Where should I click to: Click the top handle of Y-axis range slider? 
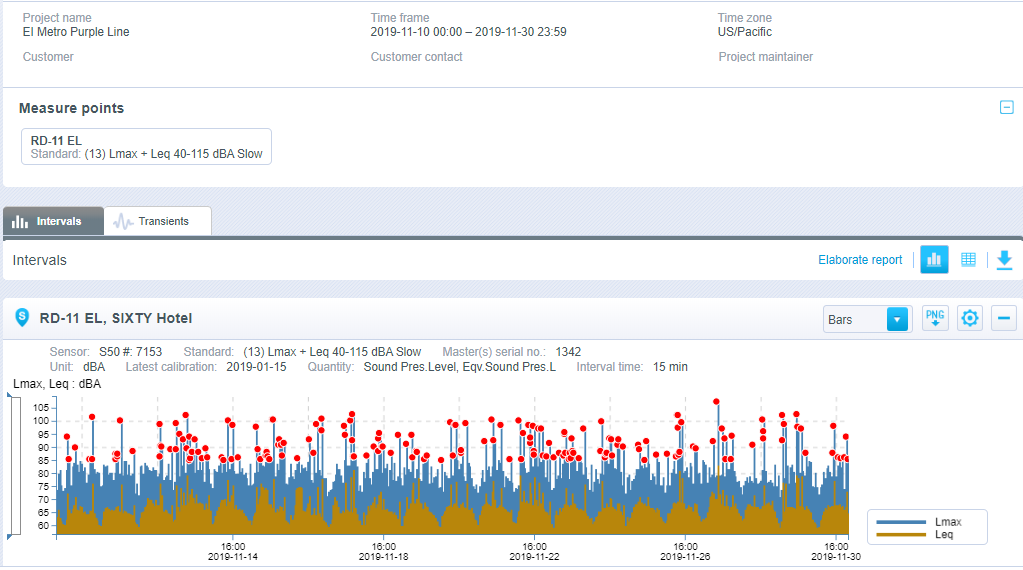[11, 398]
